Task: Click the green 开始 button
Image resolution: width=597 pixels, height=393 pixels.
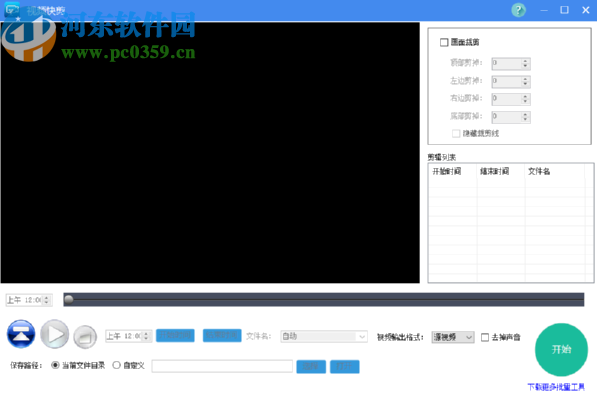Action: pyautogui.click(x=561, y=350)
